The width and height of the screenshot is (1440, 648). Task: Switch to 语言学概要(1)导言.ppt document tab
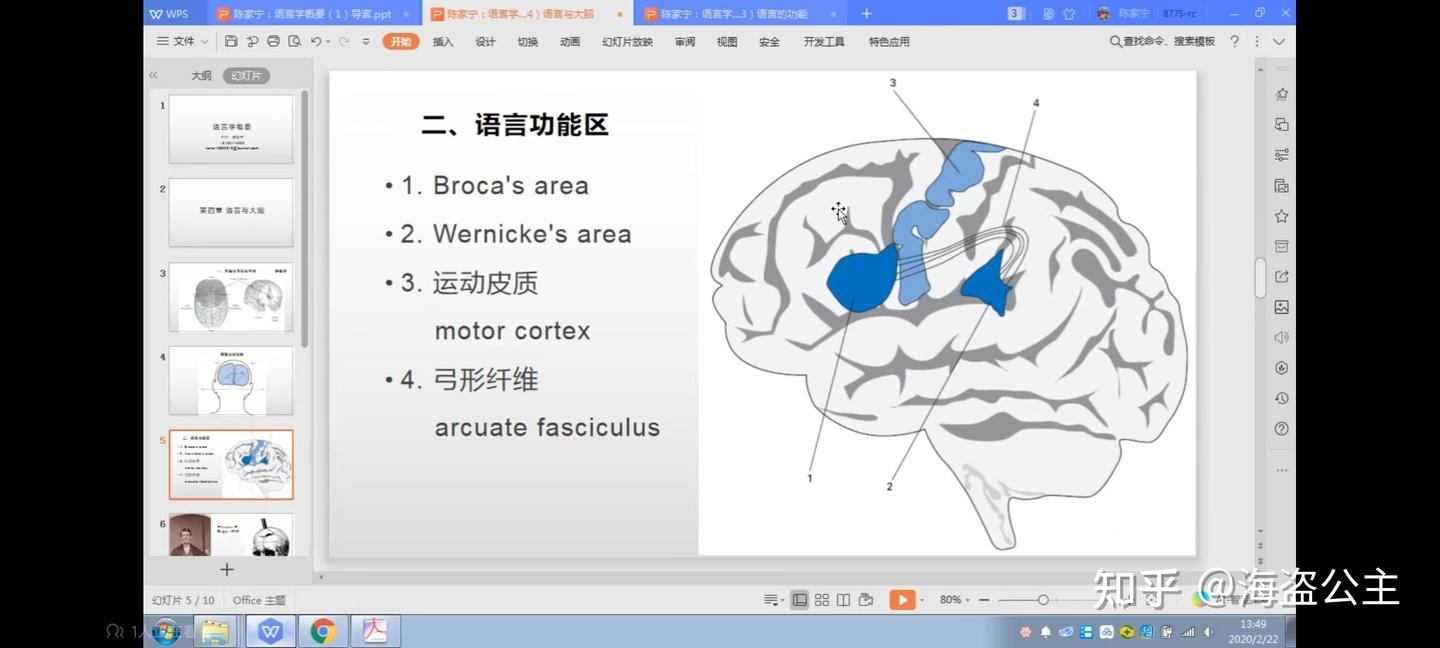tap(312, 14)
